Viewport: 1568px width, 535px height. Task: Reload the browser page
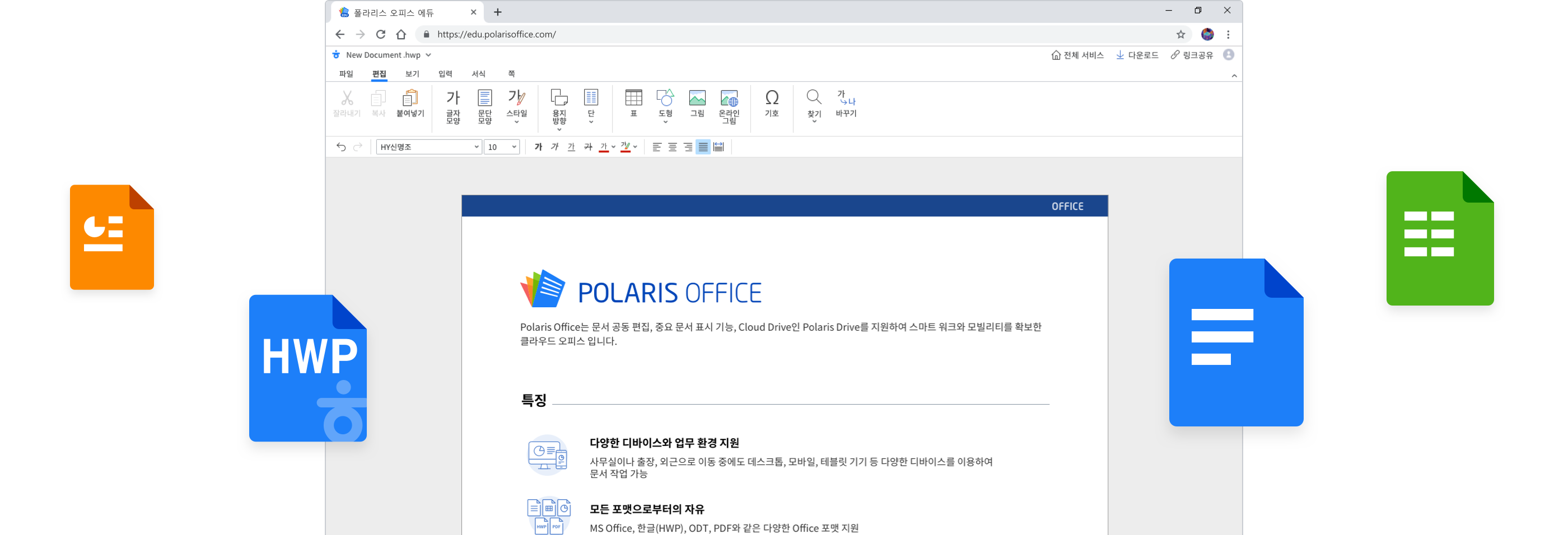point(380,34)
